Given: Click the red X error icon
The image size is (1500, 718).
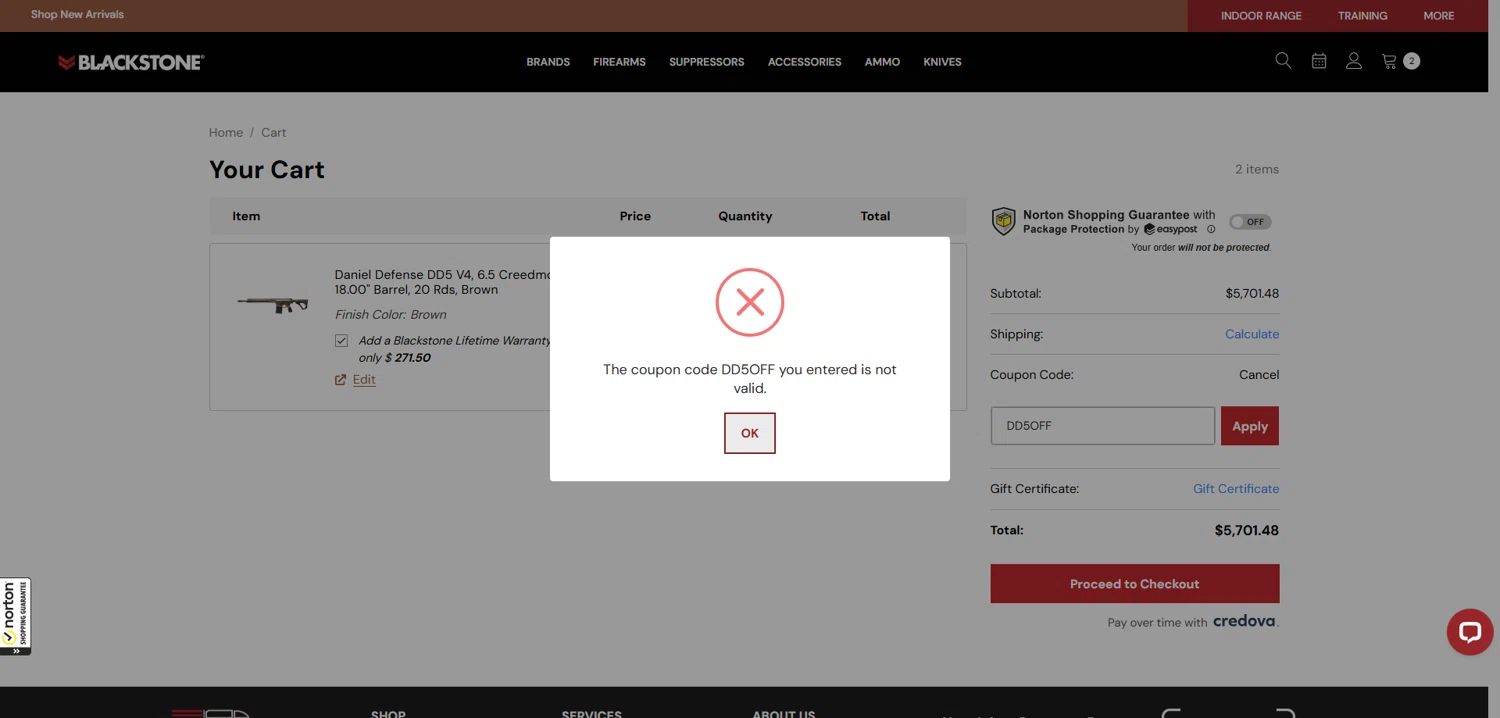Looking at the screenshot, I should click(750, 302).
